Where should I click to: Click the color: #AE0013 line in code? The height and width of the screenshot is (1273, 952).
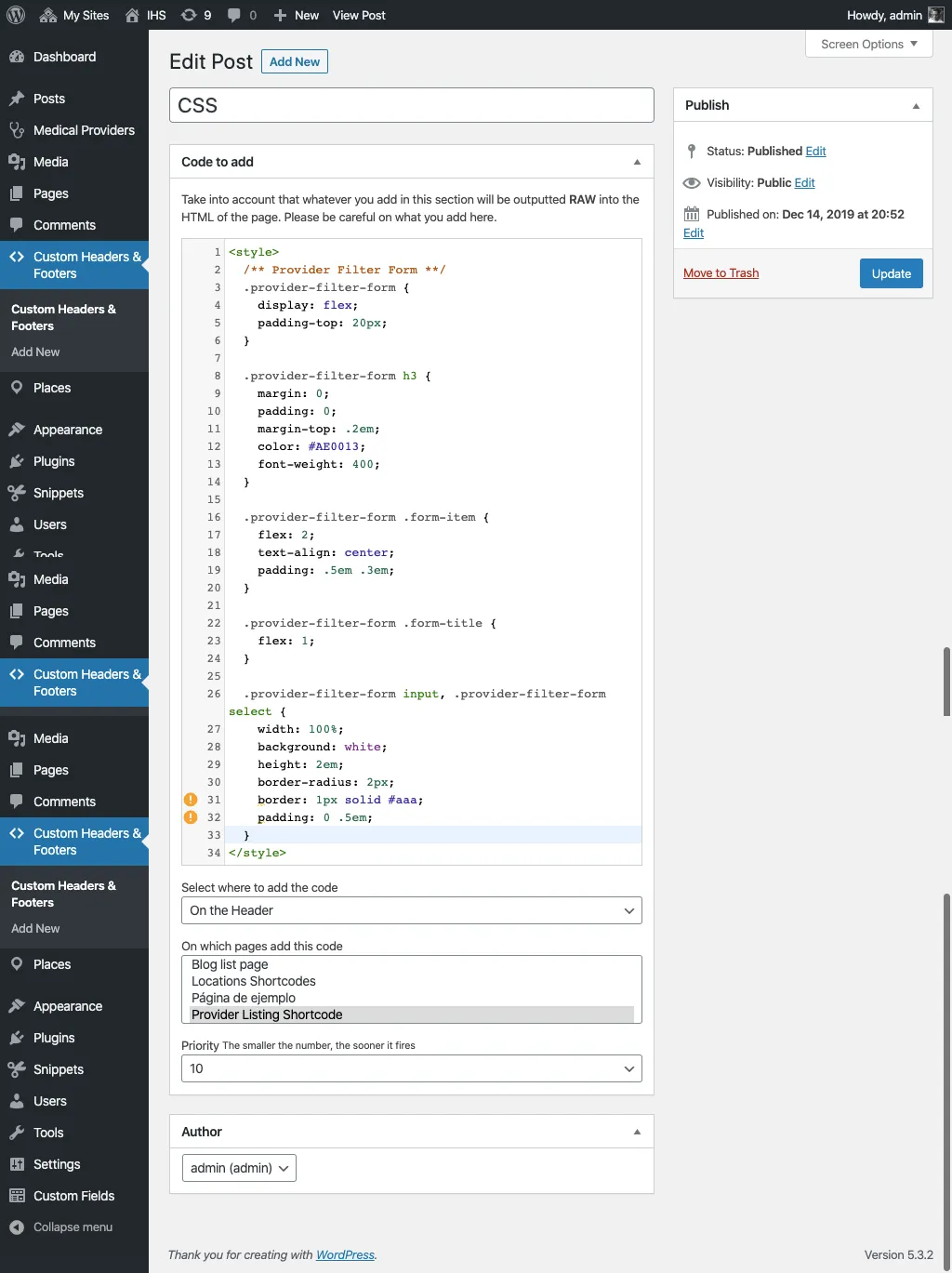tap(311, 446)
